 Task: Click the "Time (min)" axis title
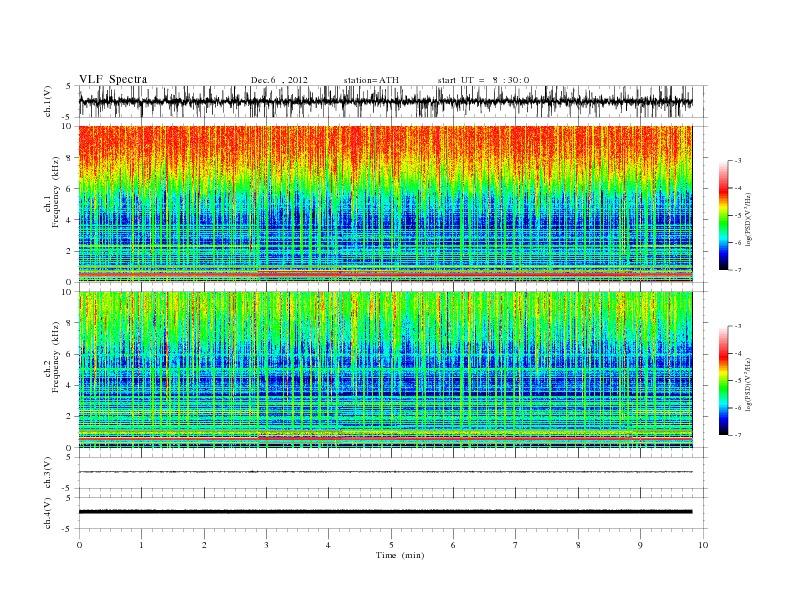coord(400,555)
